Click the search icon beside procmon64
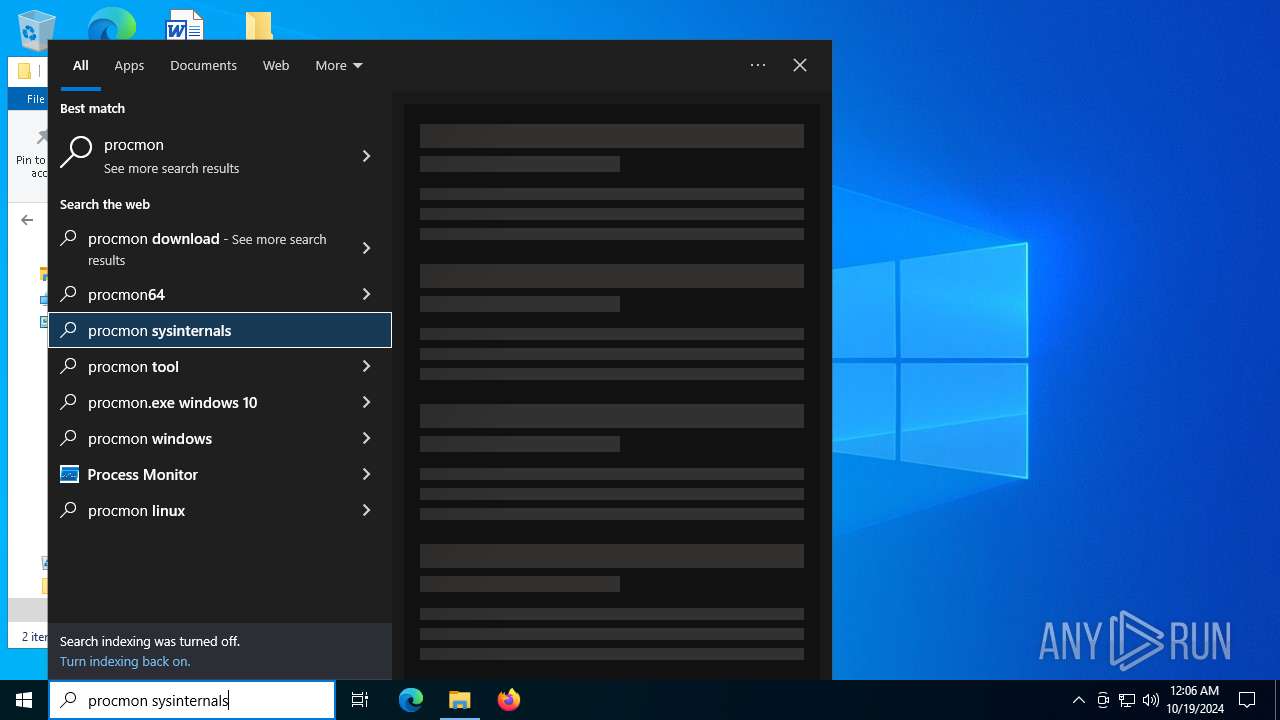The width and height of the screenshot is (1280, 720). [69, 294]
